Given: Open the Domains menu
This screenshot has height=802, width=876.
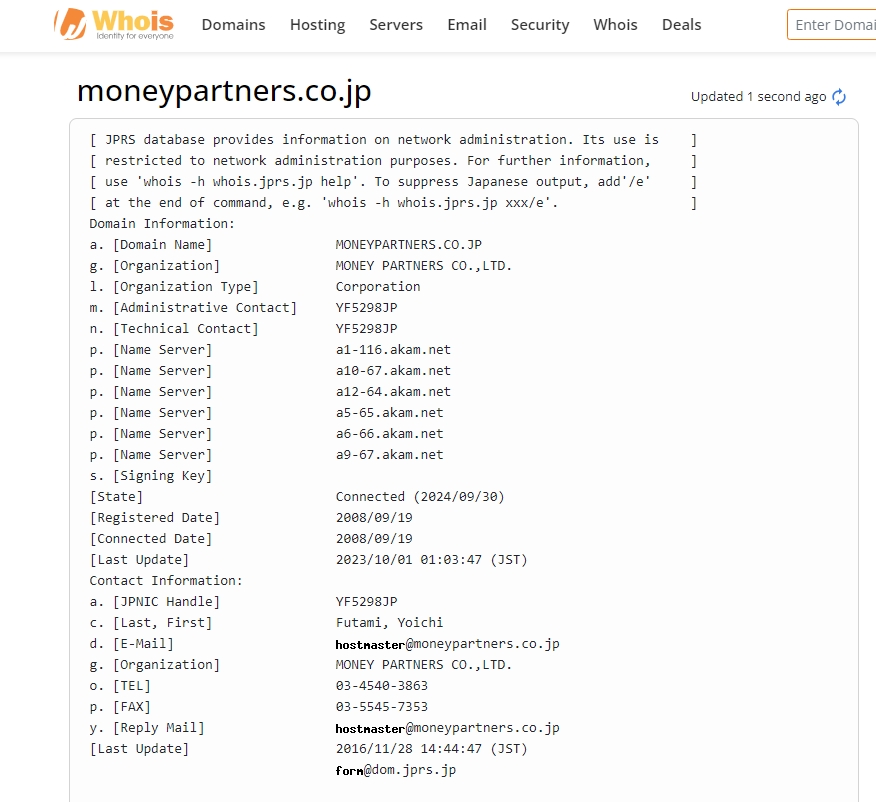Looking at the screenshot, I should (x=233, y=25).
